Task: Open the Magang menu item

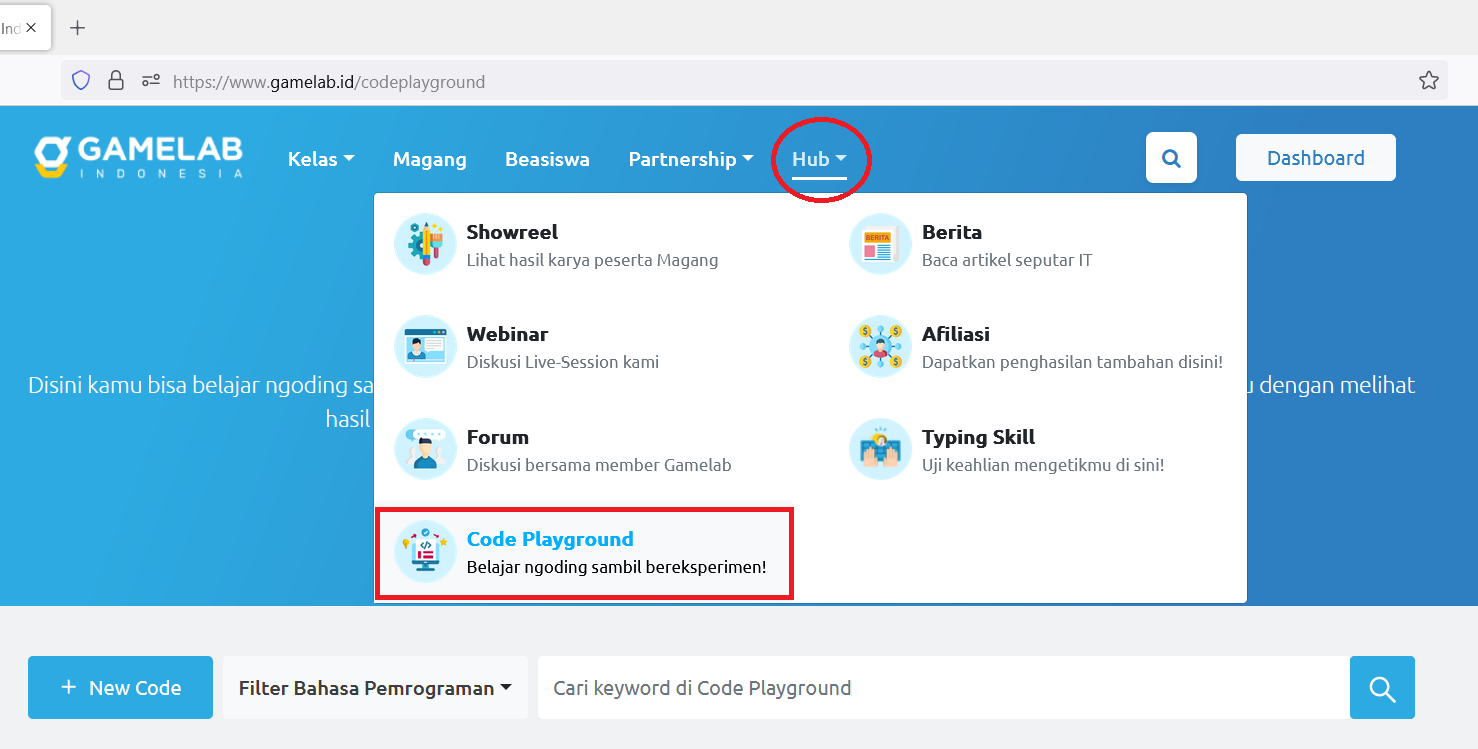Action: [x=429, y=158]
